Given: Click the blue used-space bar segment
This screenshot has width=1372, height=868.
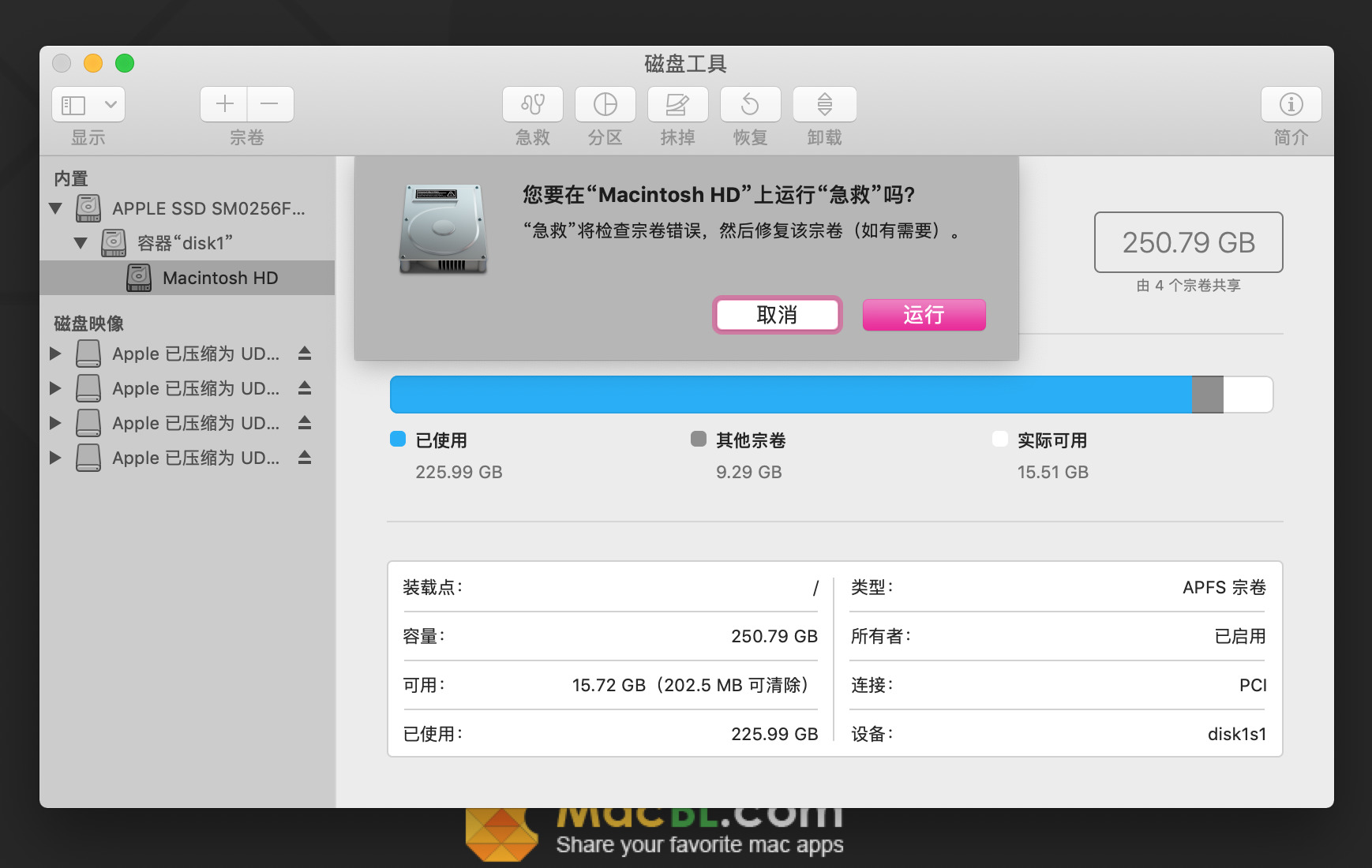Looking at the screenshot, I should 790,395.
